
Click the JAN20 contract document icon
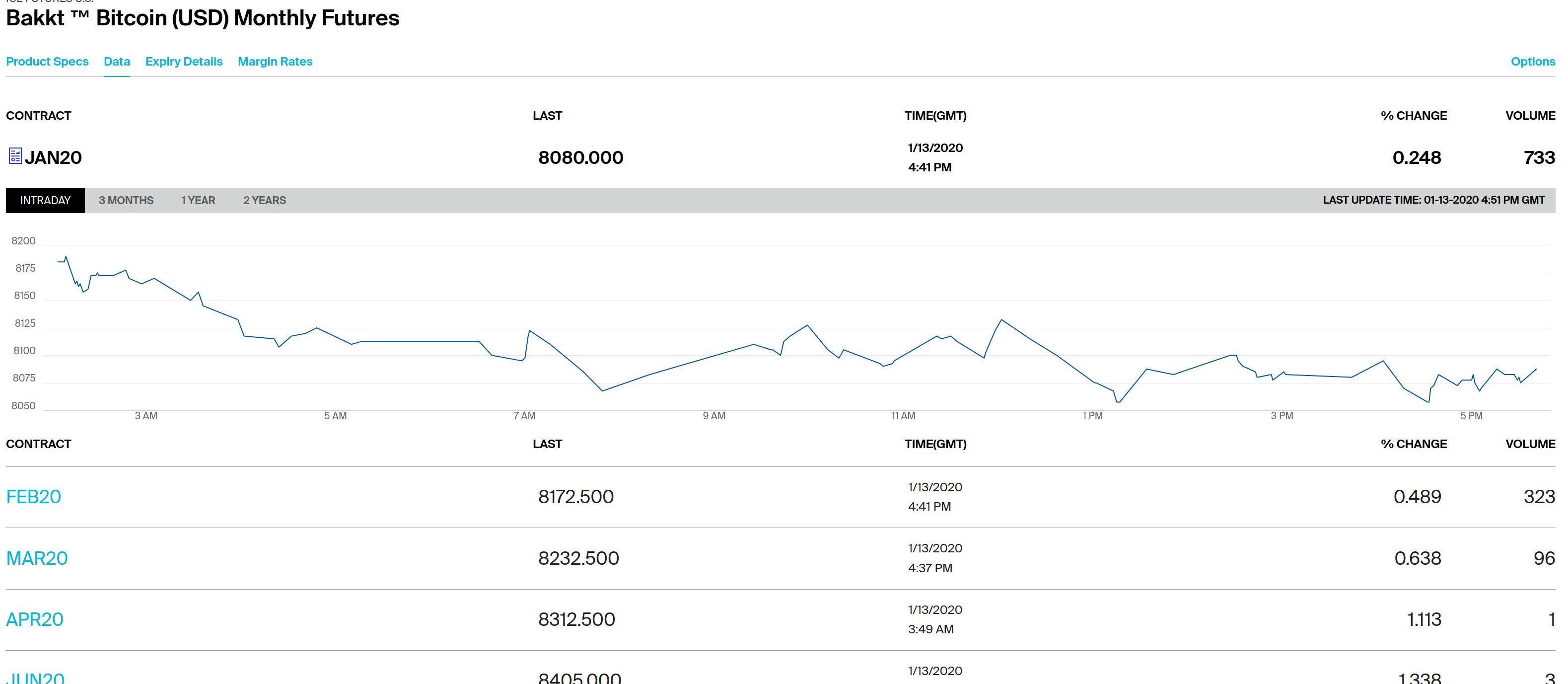15,156
